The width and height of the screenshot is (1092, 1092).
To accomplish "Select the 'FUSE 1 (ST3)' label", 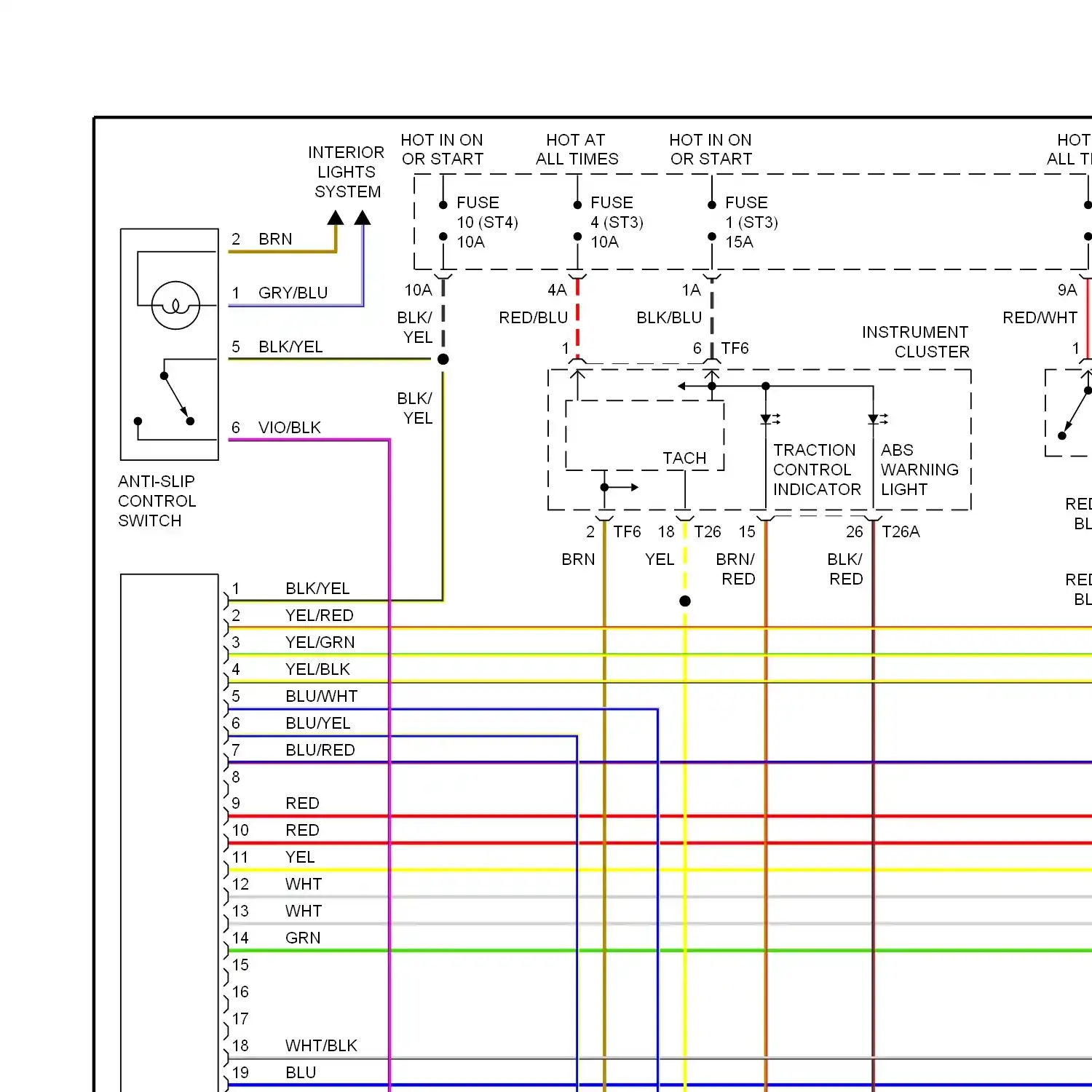I will pyautogui.click(x=751, y=213).
